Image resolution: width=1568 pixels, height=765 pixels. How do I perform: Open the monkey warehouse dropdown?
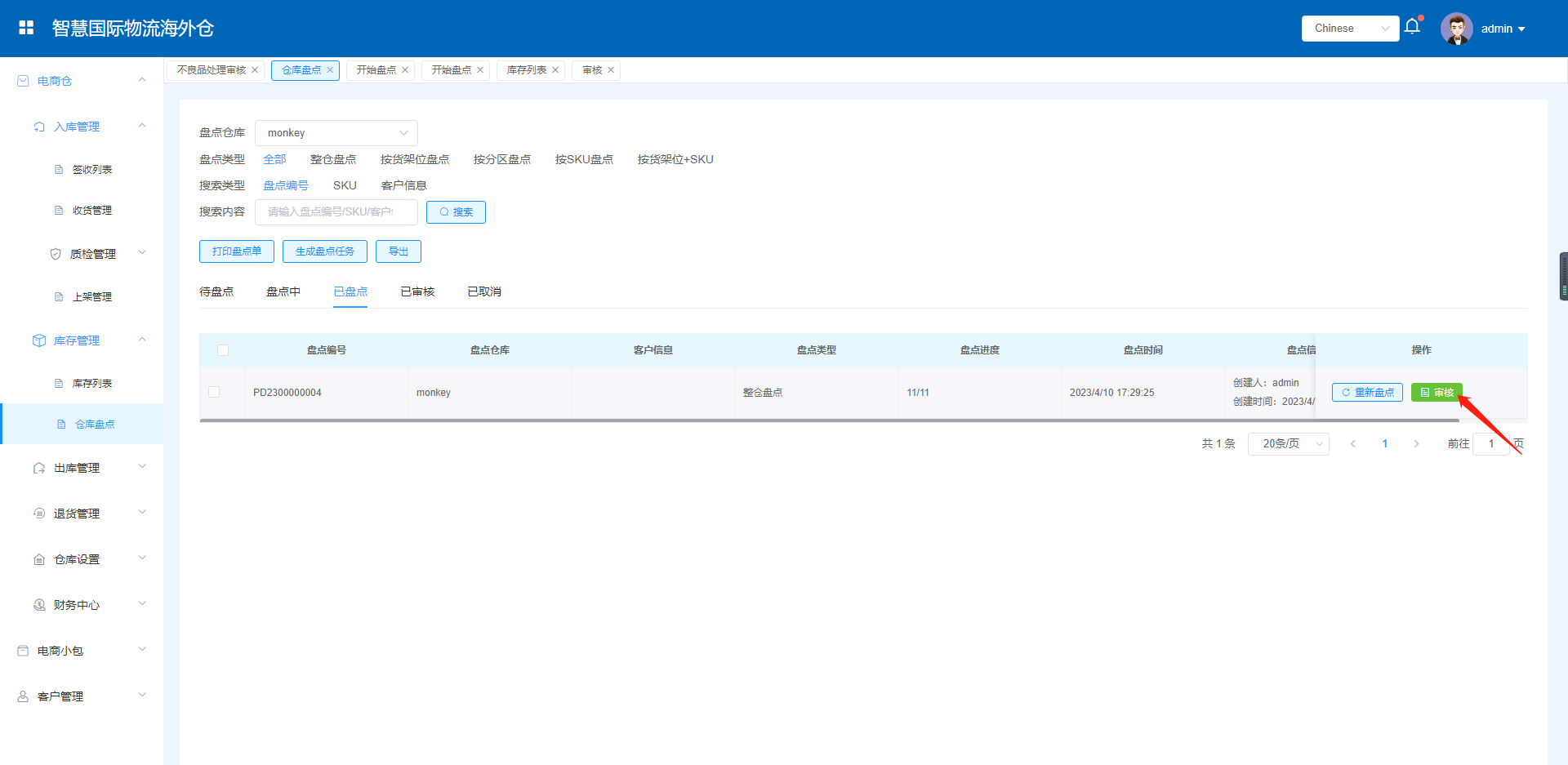coord(336,133)
